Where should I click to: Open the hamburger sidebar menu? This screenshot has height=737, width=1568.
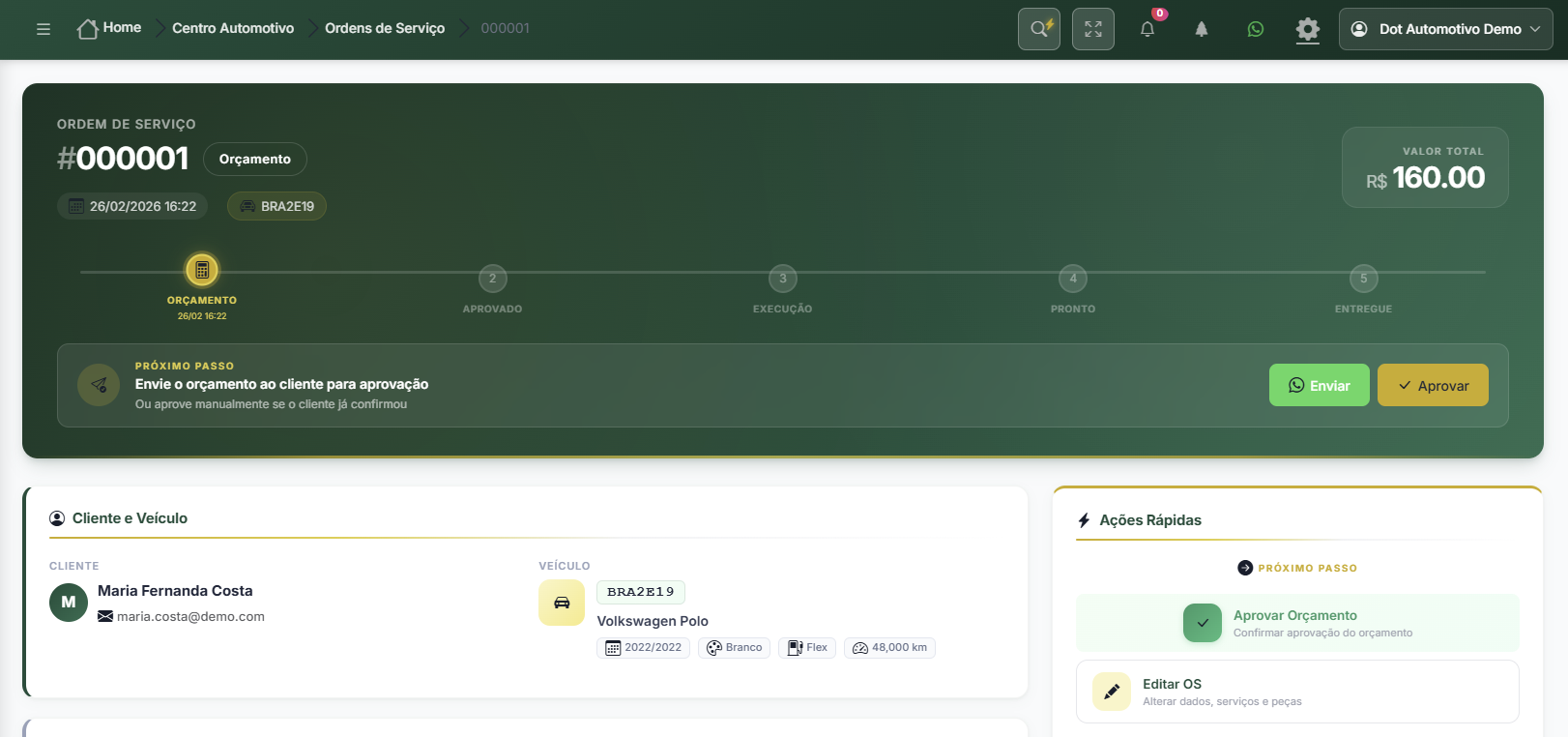[x=44, y=29]
